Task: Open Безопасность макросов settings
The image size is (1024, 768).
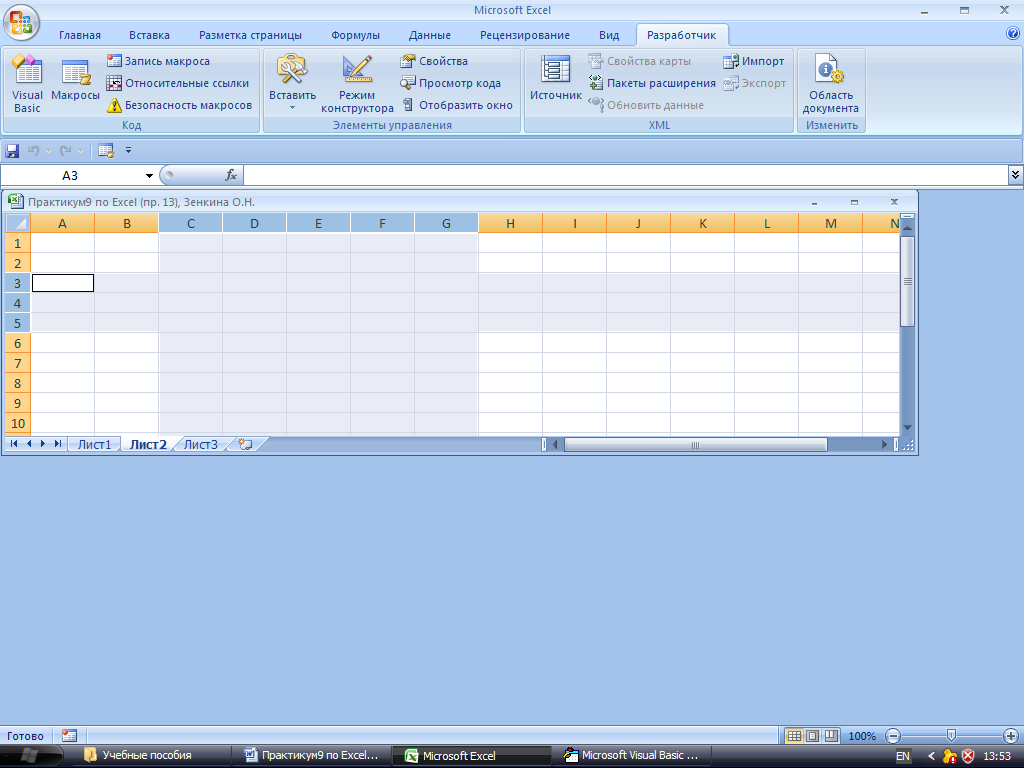Action: coord(180,105)
